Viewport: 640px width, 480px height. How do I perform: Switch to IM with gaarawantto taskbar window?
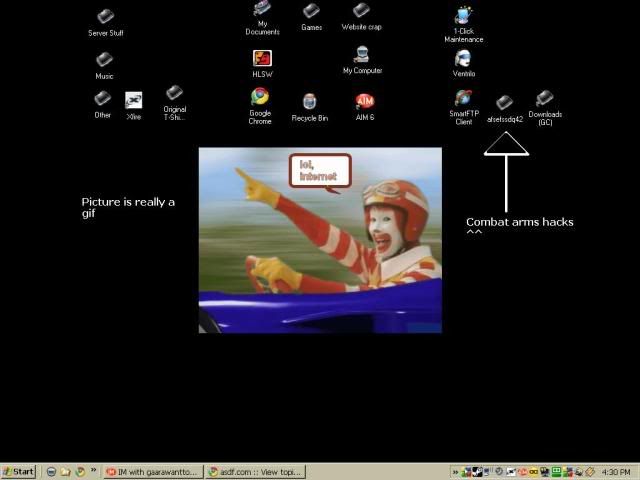(x=153, y=472)
